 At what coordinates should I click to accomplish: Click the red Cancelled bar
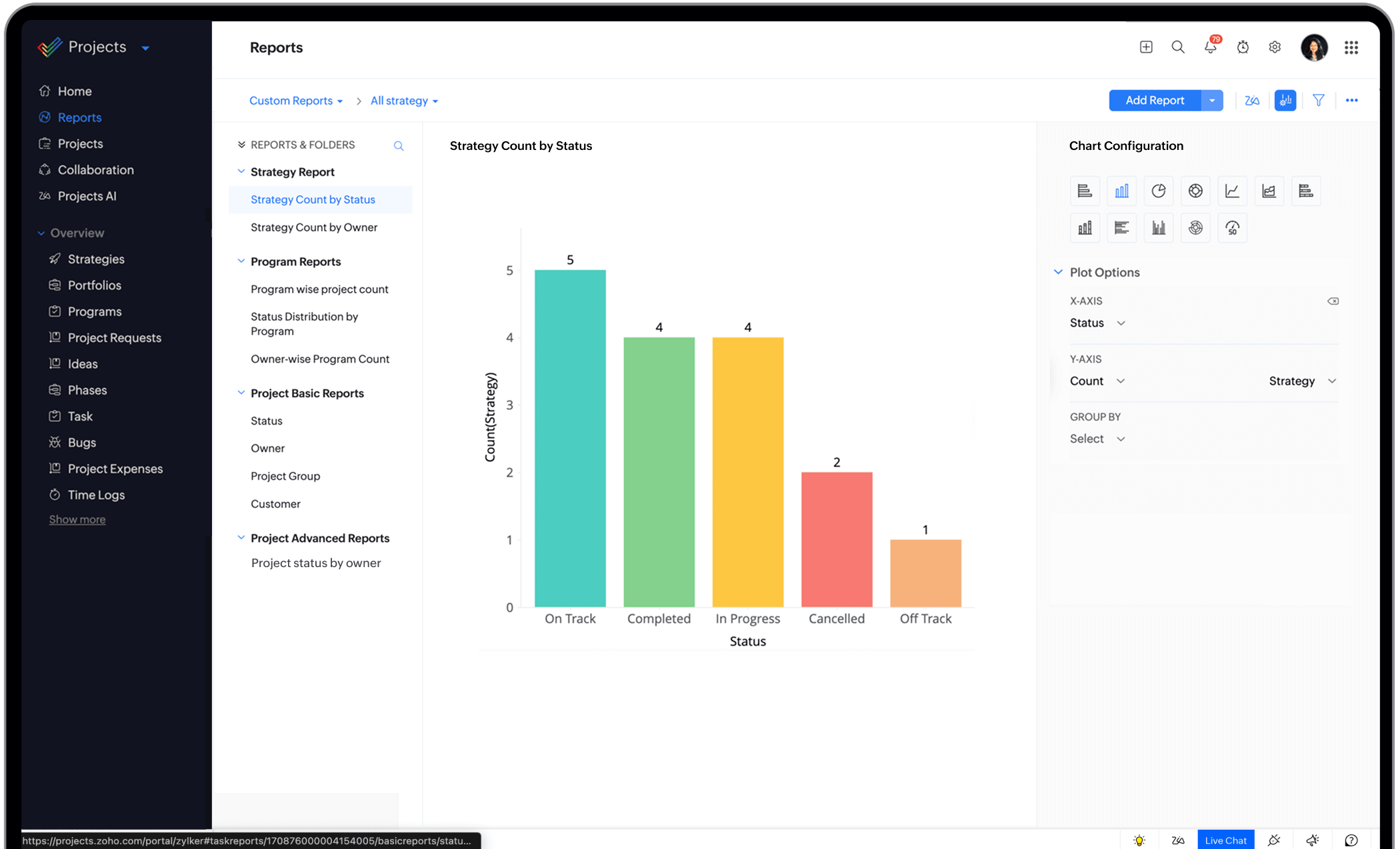click(836, 538)
